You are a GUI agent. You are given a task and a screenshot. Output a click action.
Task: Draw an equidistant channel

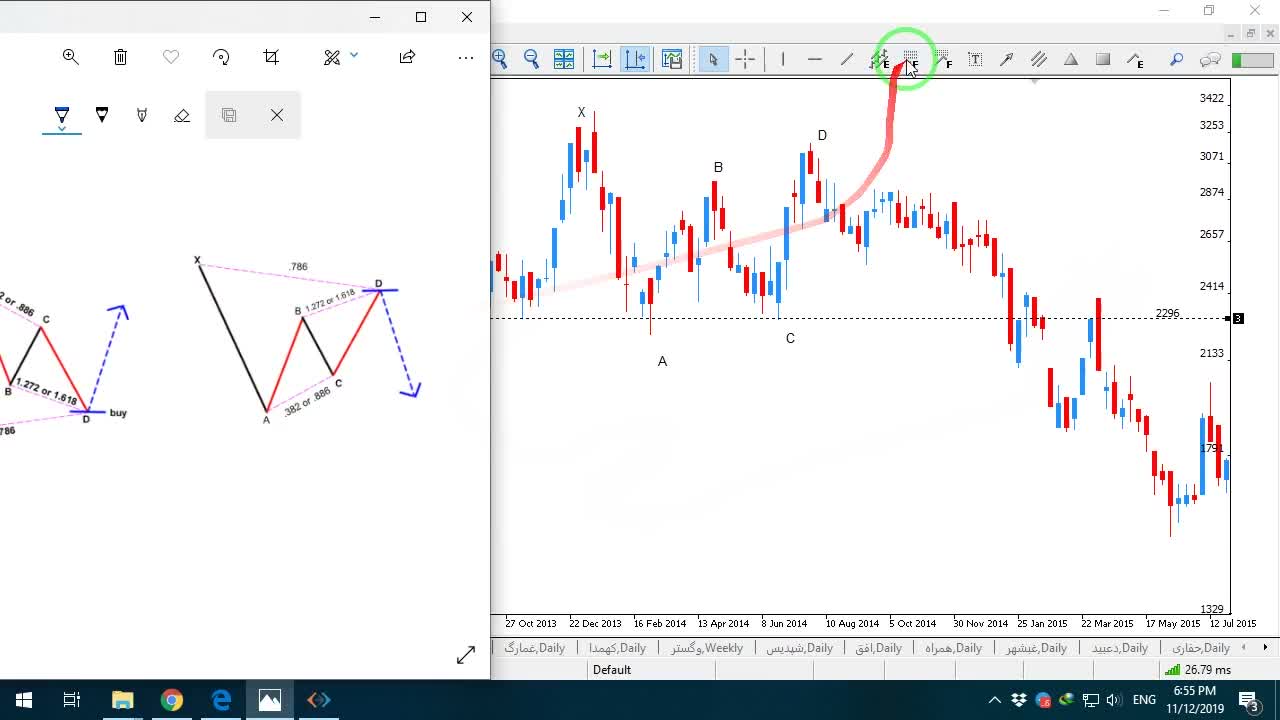[x=1039, y=59]
